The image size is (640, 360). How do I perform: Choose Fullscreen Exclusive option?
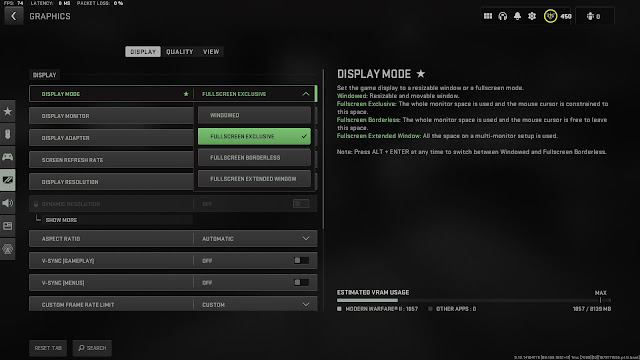(x=254, y=136)
